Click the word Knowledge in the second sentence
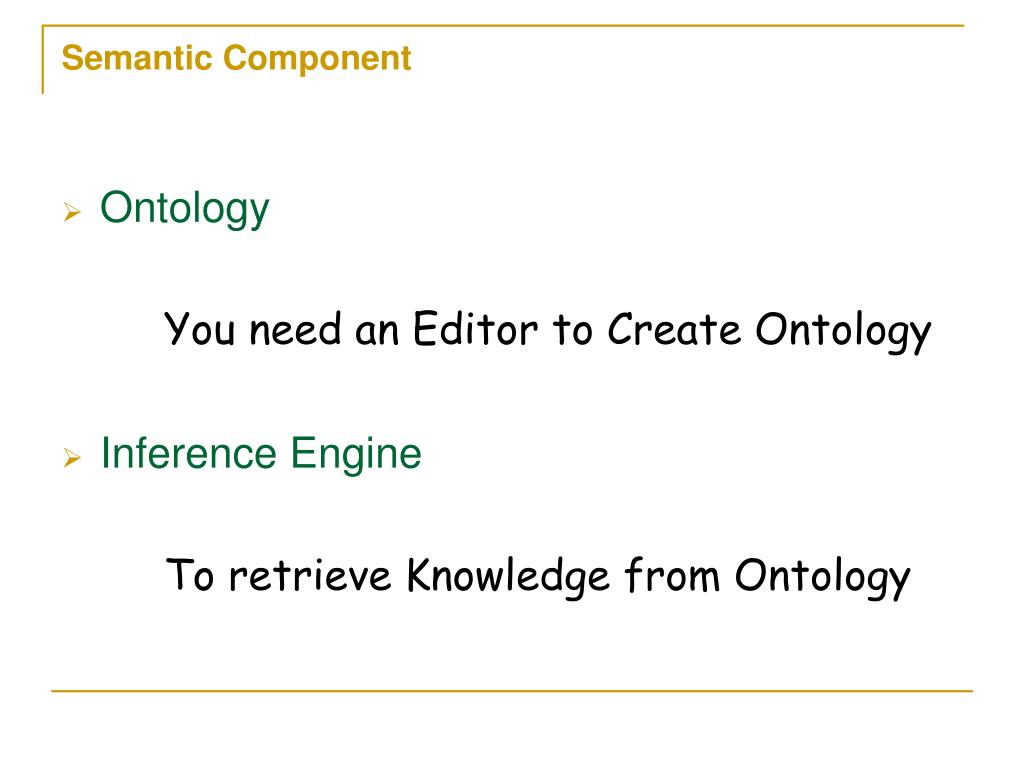This screenshot has width=1024, height=768. click(508, 576)
